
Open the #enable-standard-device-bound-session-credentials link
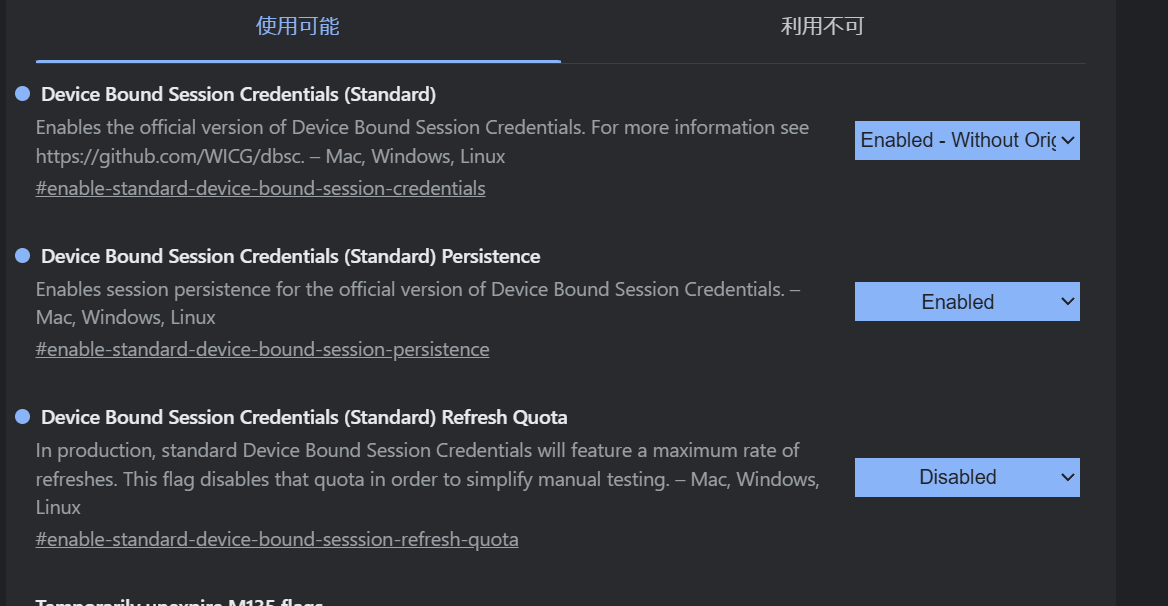pyautogui.click(x=260, y=188)
